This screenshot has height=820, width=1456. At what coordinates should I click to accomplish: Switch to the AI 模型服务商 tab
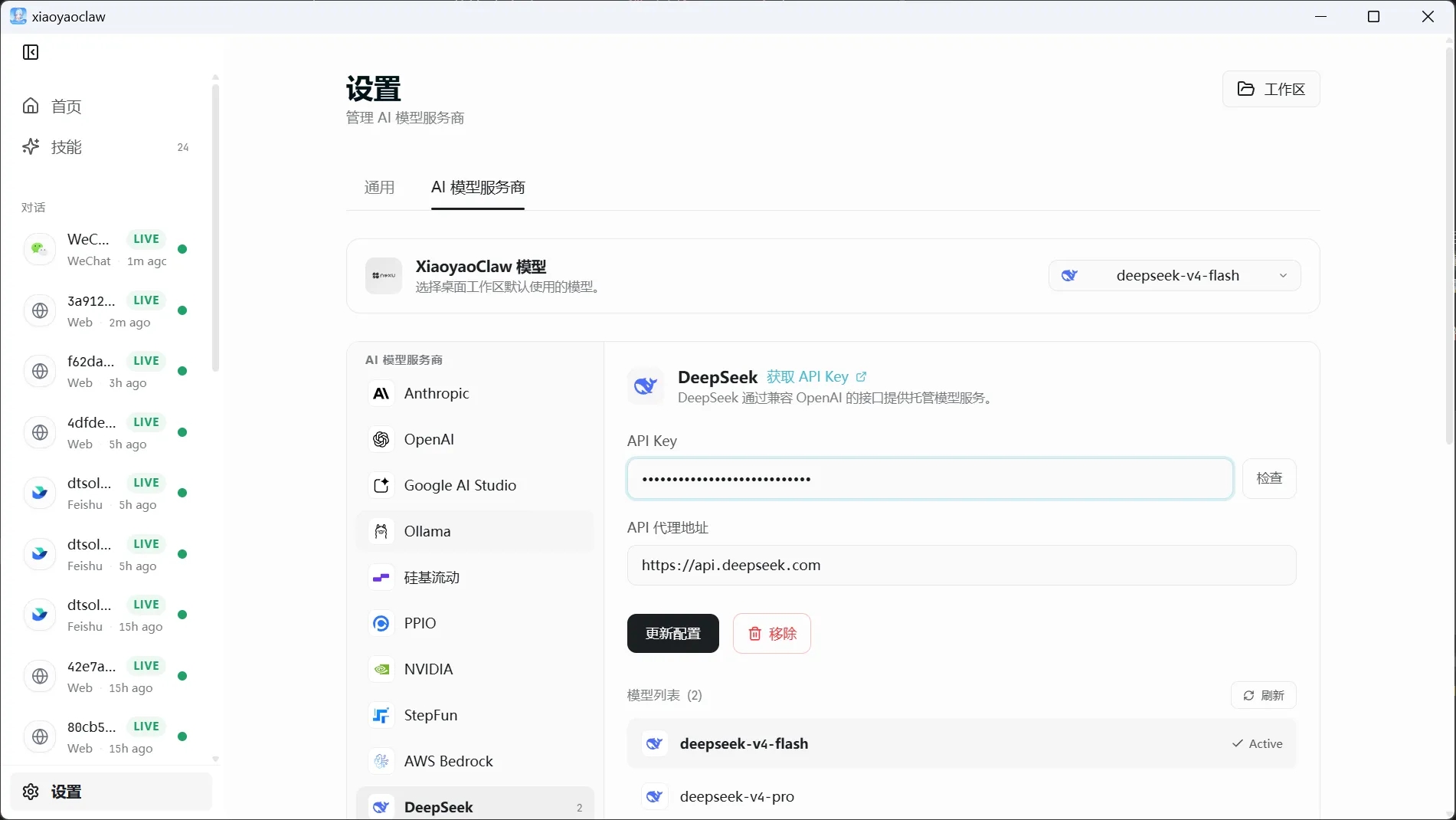coord(478,187)
